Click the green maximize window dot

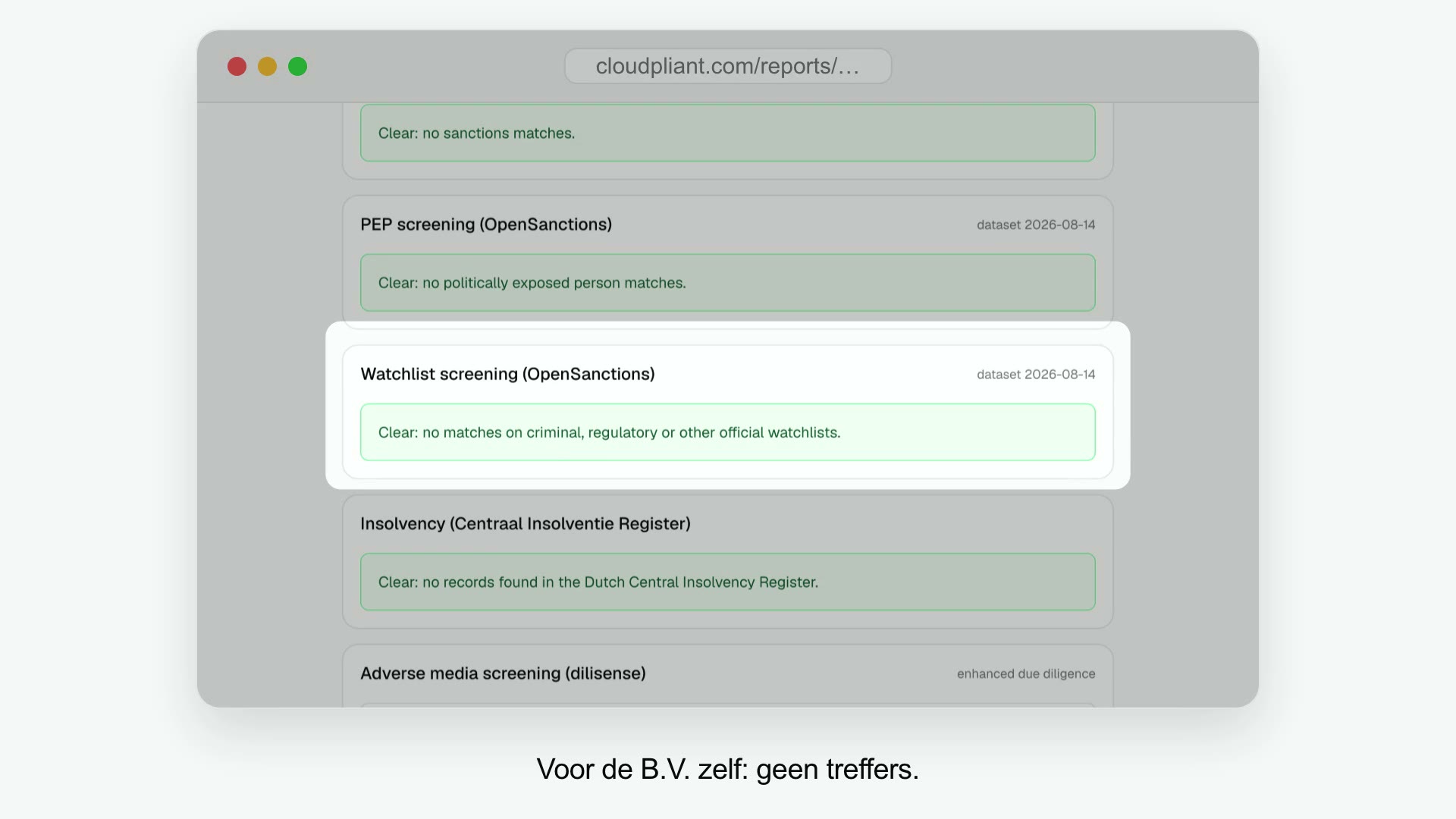click(297, 67)
